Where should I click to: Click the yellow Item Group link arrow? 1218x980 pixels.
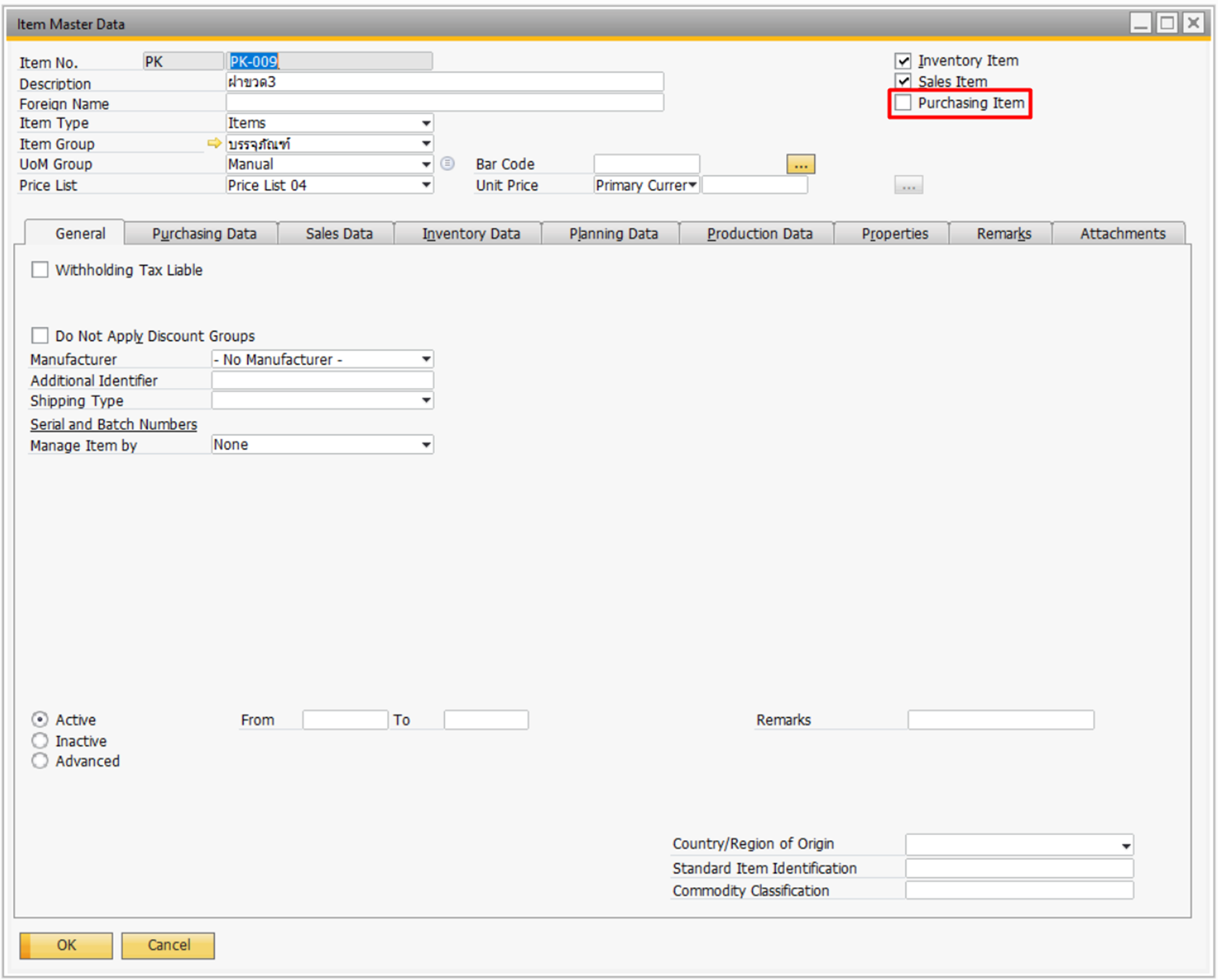coord(214,144)
